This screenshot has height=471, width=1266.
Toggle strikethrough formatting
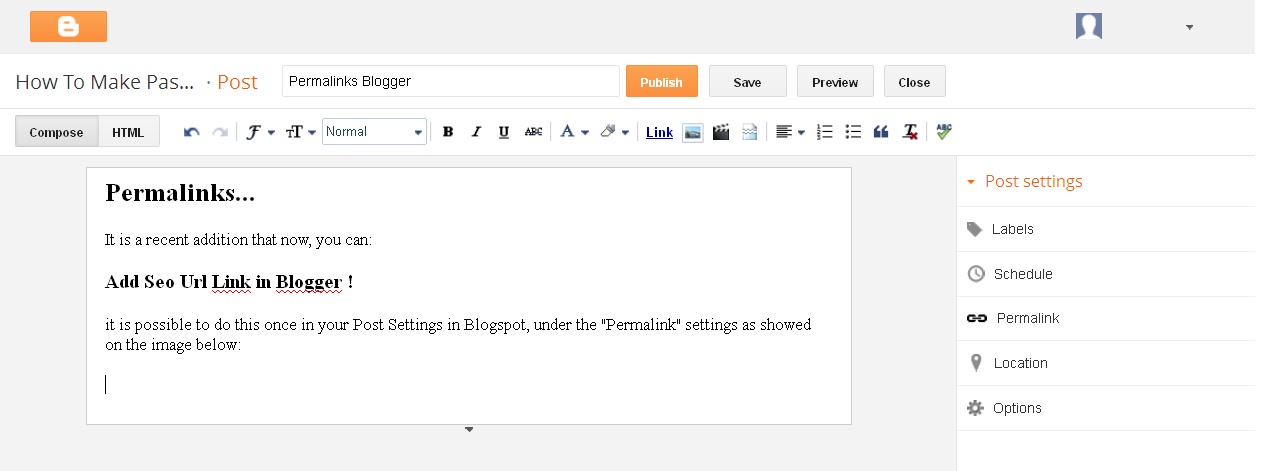(x=534, y=132)
